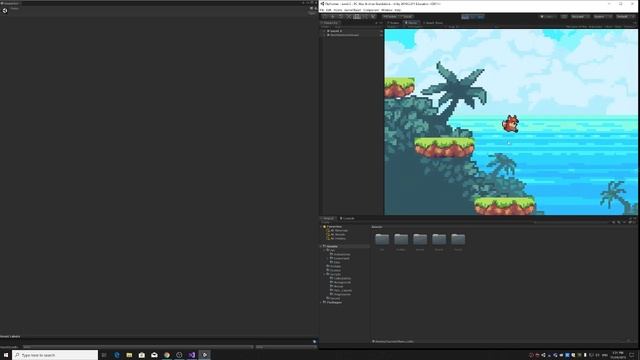This screenshot has height=360, width=640.
Task: Open the AssetBundle name dropdown in Inspector
Action: click(x=138, y=347)
